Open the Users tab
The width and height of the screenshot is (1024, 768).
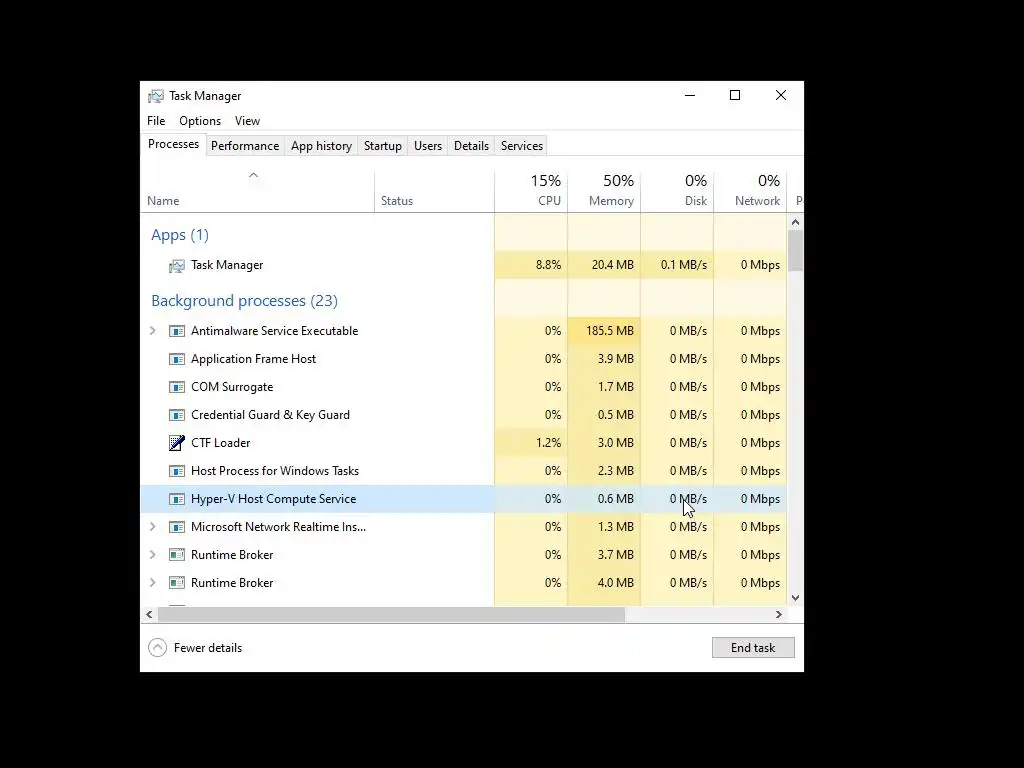tap(428, 146)
